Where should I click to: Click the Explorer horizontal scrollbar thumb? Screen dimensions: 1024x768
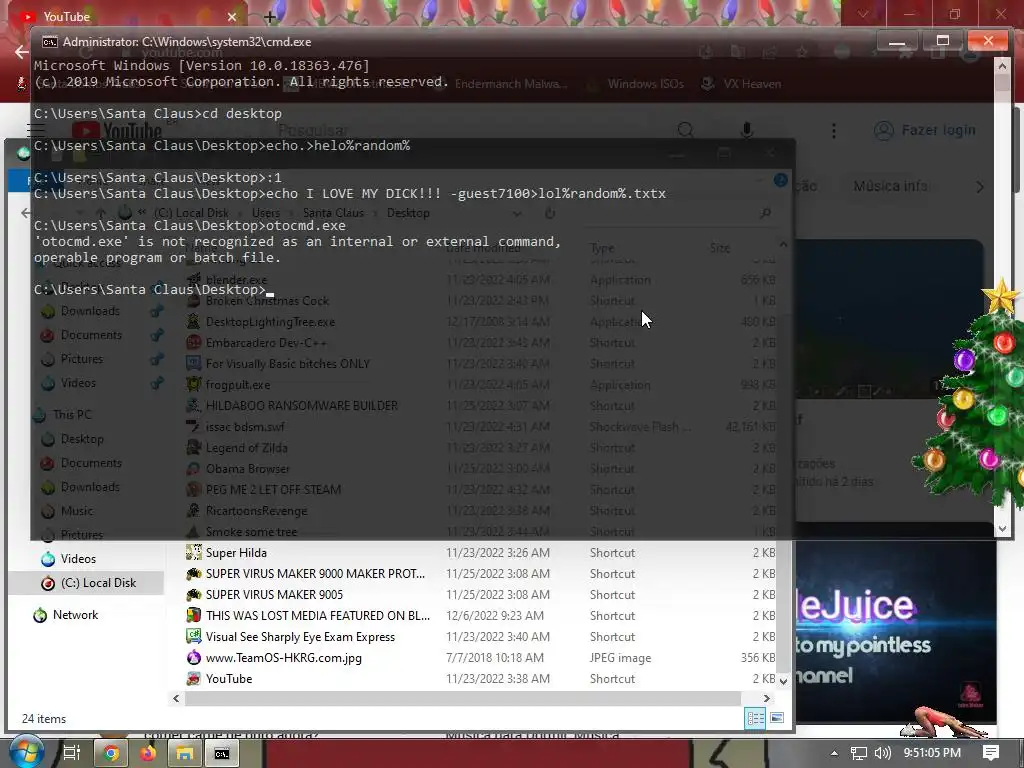(x=463, y=698)
